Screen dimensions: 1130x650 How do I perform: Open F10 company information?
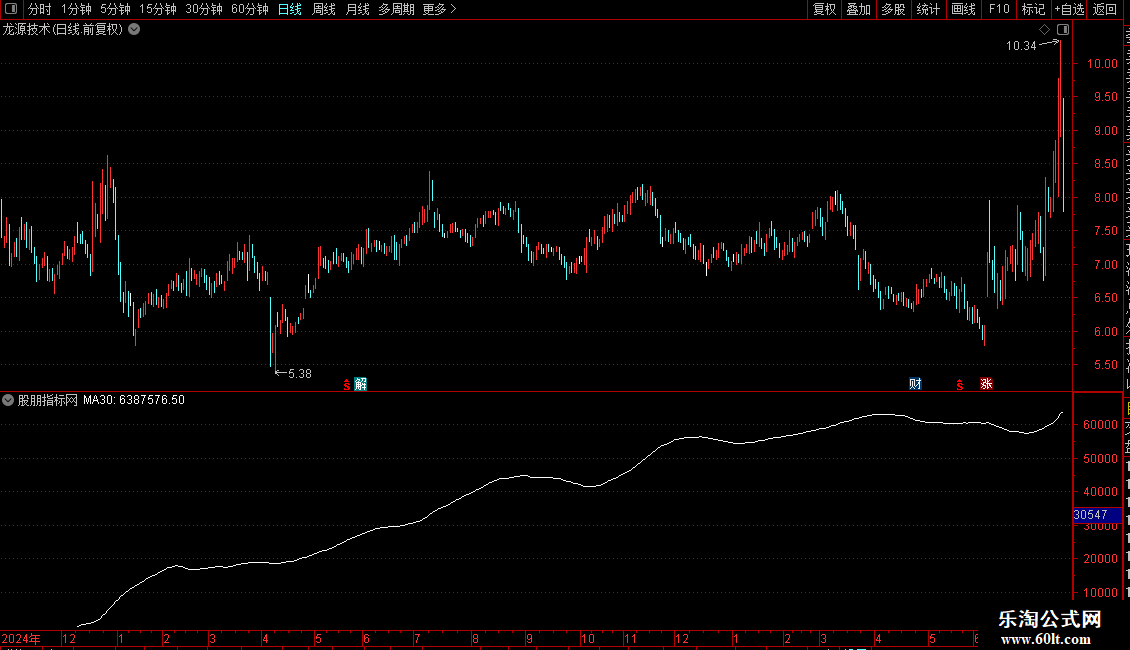(x=999, y=9)
